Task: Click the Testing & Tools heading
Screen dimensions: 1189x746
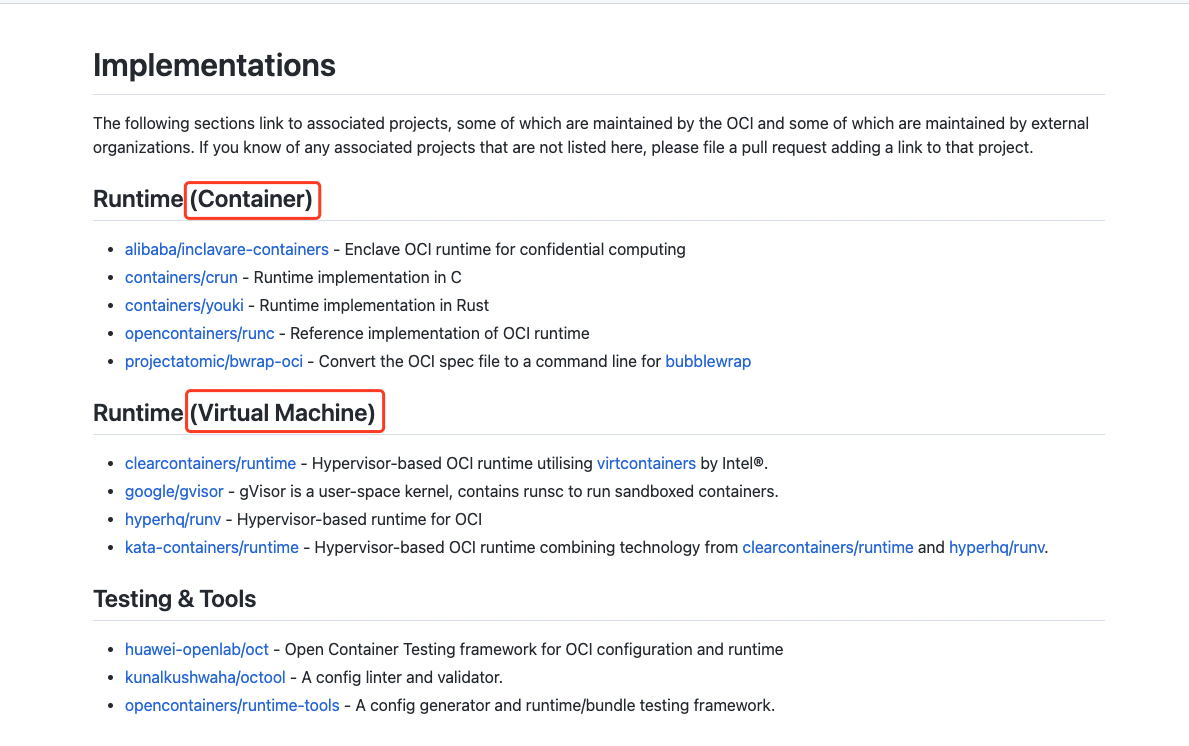Action: (x=174, y=599)
